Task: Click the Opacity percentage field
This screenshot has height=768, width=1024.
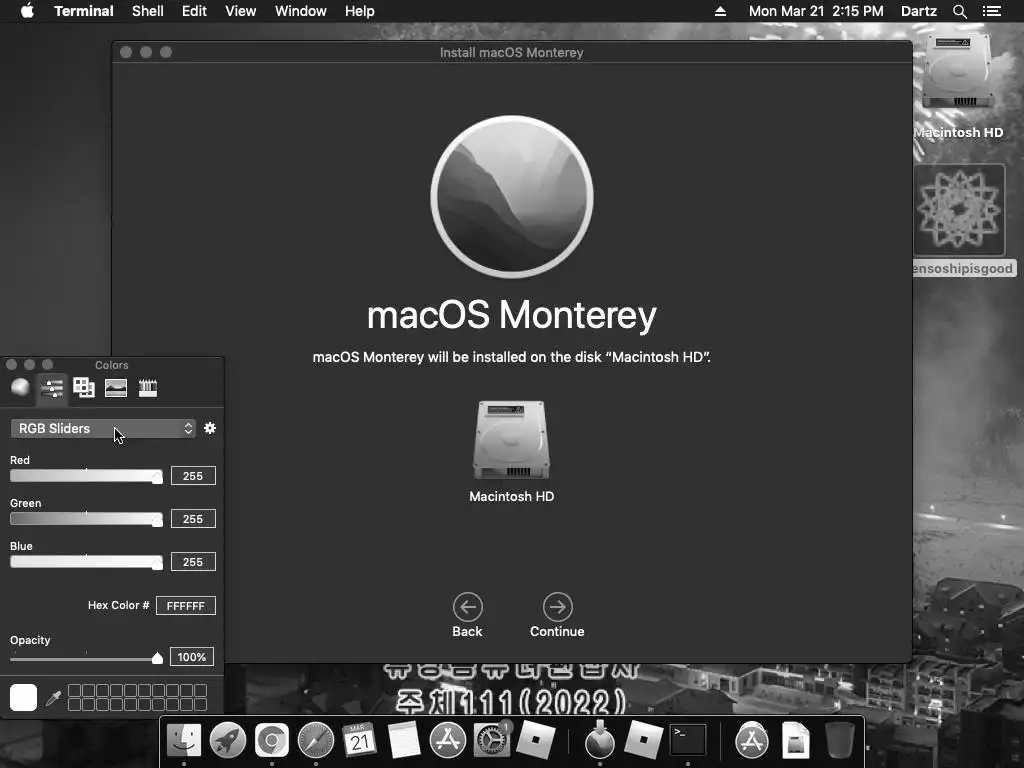Action: (192, 657)
